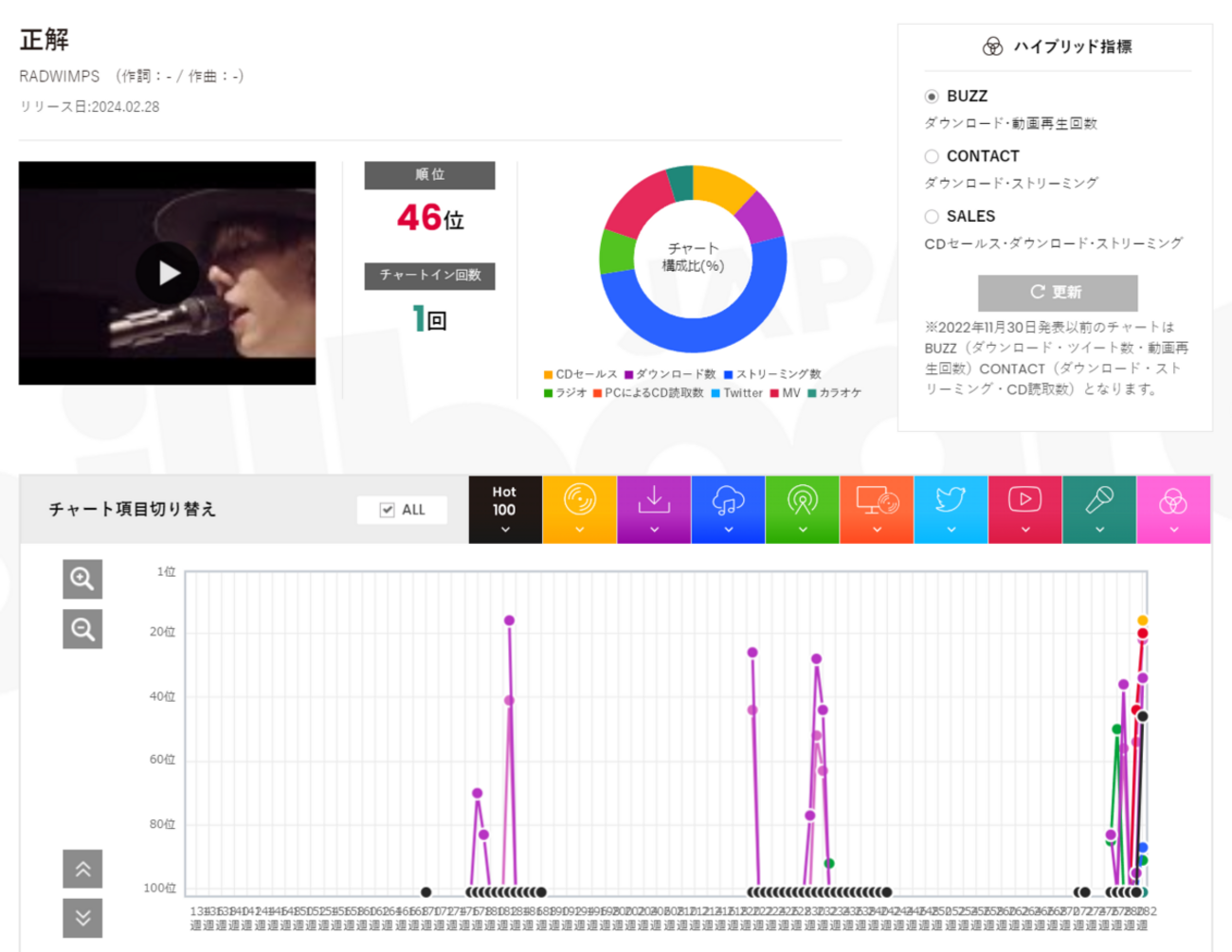Expand the chevron on the teal karaoke tab
This screenshot has height=952, width=1232.
[1099, 530]
